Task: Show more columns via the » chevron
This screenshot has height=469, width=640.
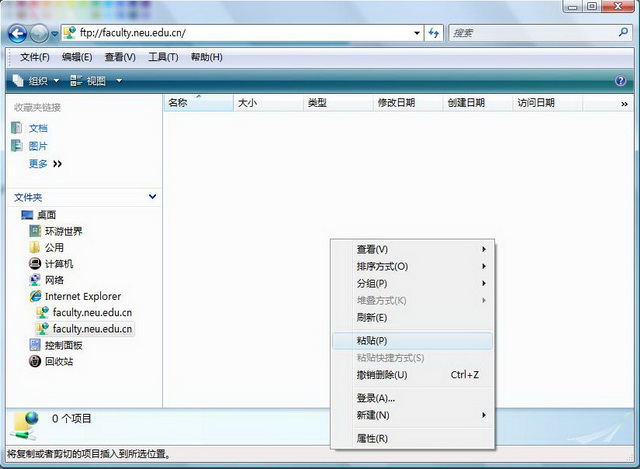Action: [x=624, y=104]
